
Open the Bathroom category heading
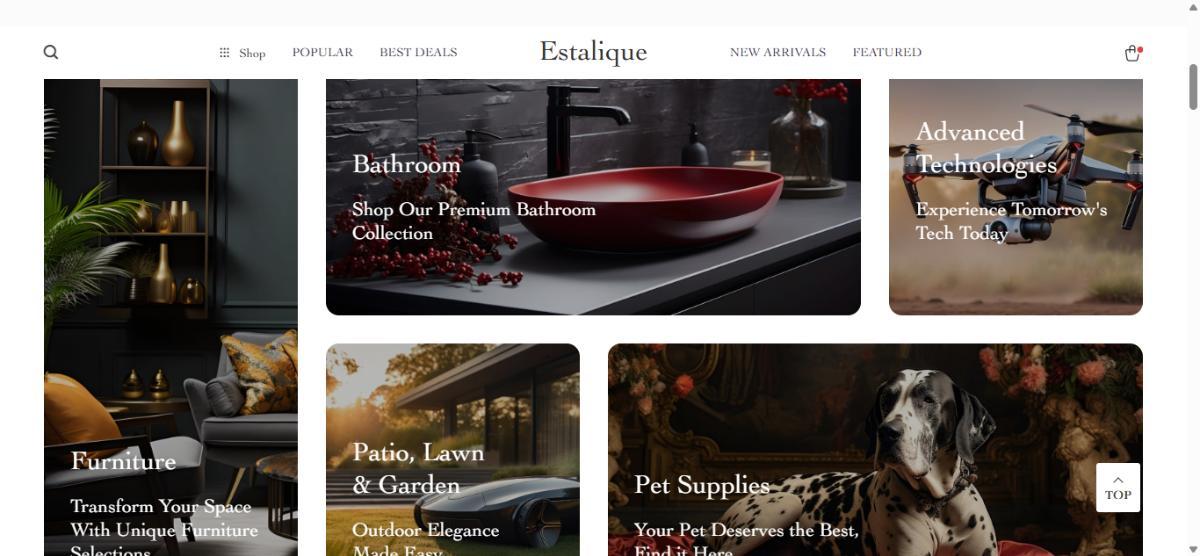point(406,164)
